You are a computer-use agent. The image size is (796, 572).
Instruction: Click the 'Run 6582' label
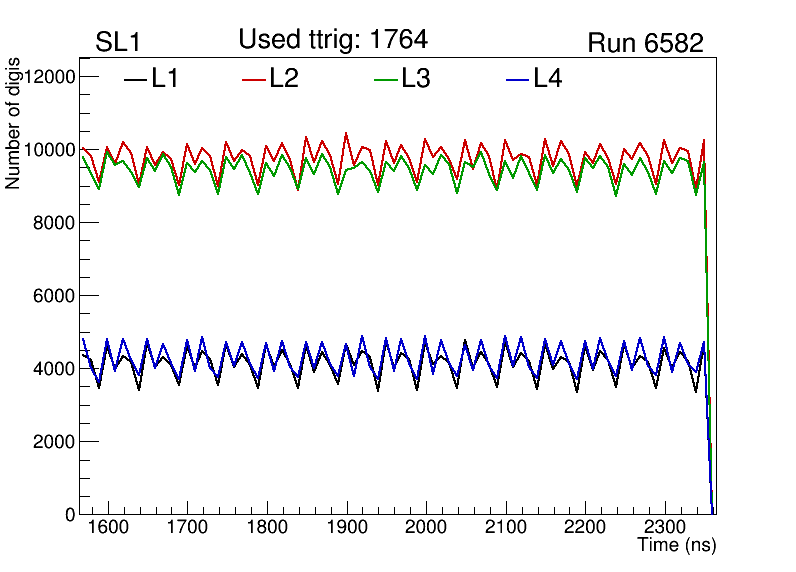[x=645, y=43]
